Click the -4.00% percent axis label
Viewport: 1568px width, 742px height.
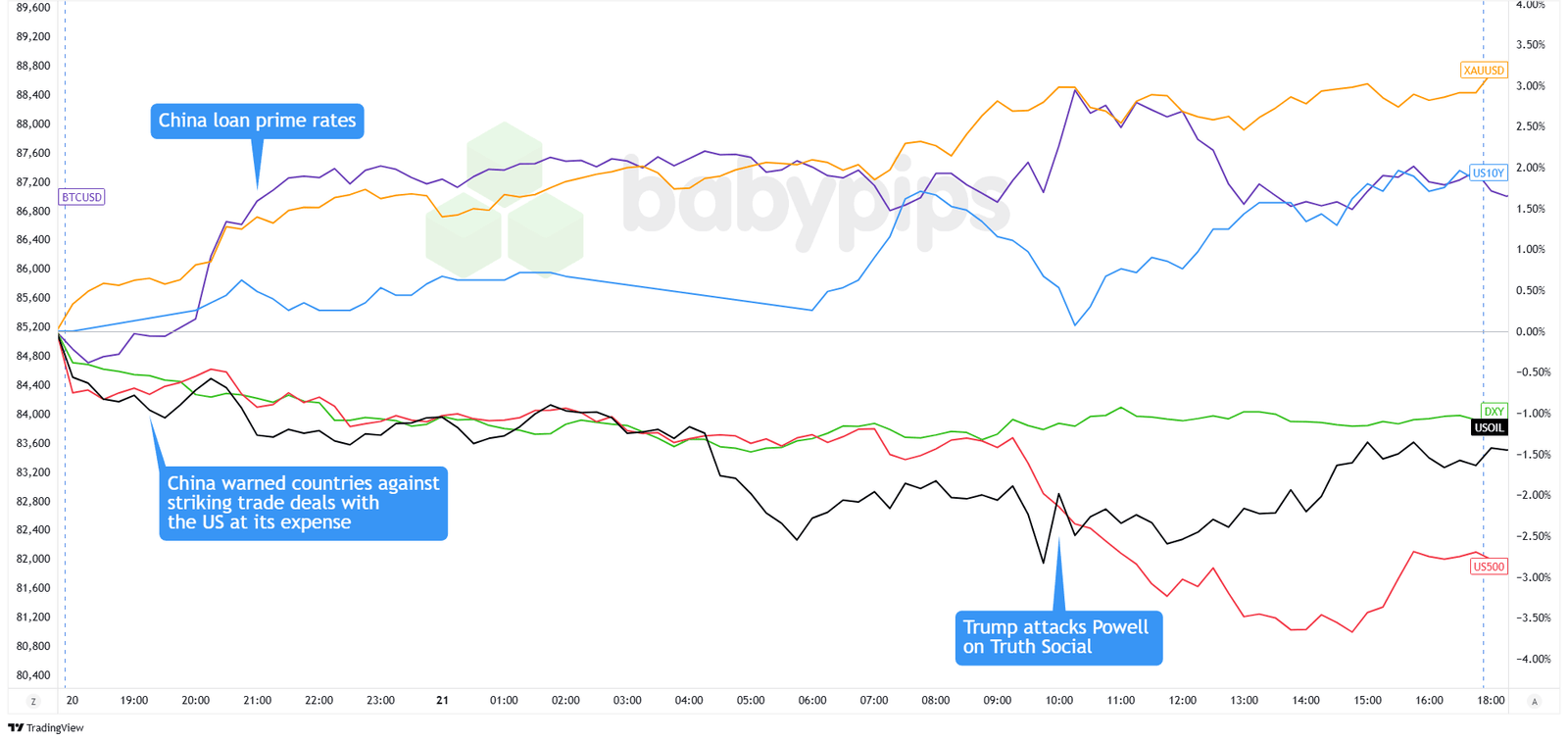1533,659
